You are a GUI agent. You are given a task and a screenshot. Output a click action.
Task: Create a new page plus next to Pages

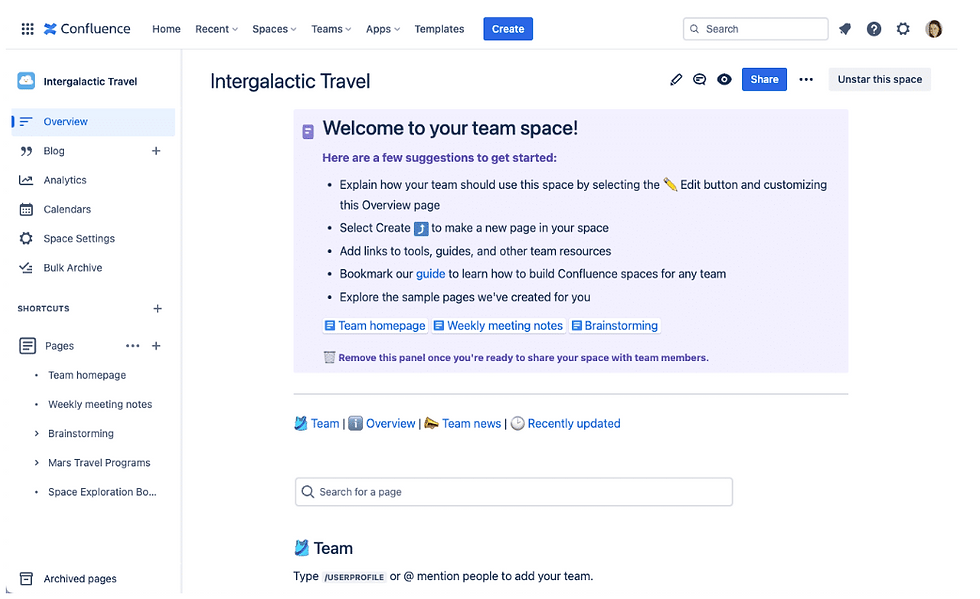pyautogui.click(x=156, y=346)
